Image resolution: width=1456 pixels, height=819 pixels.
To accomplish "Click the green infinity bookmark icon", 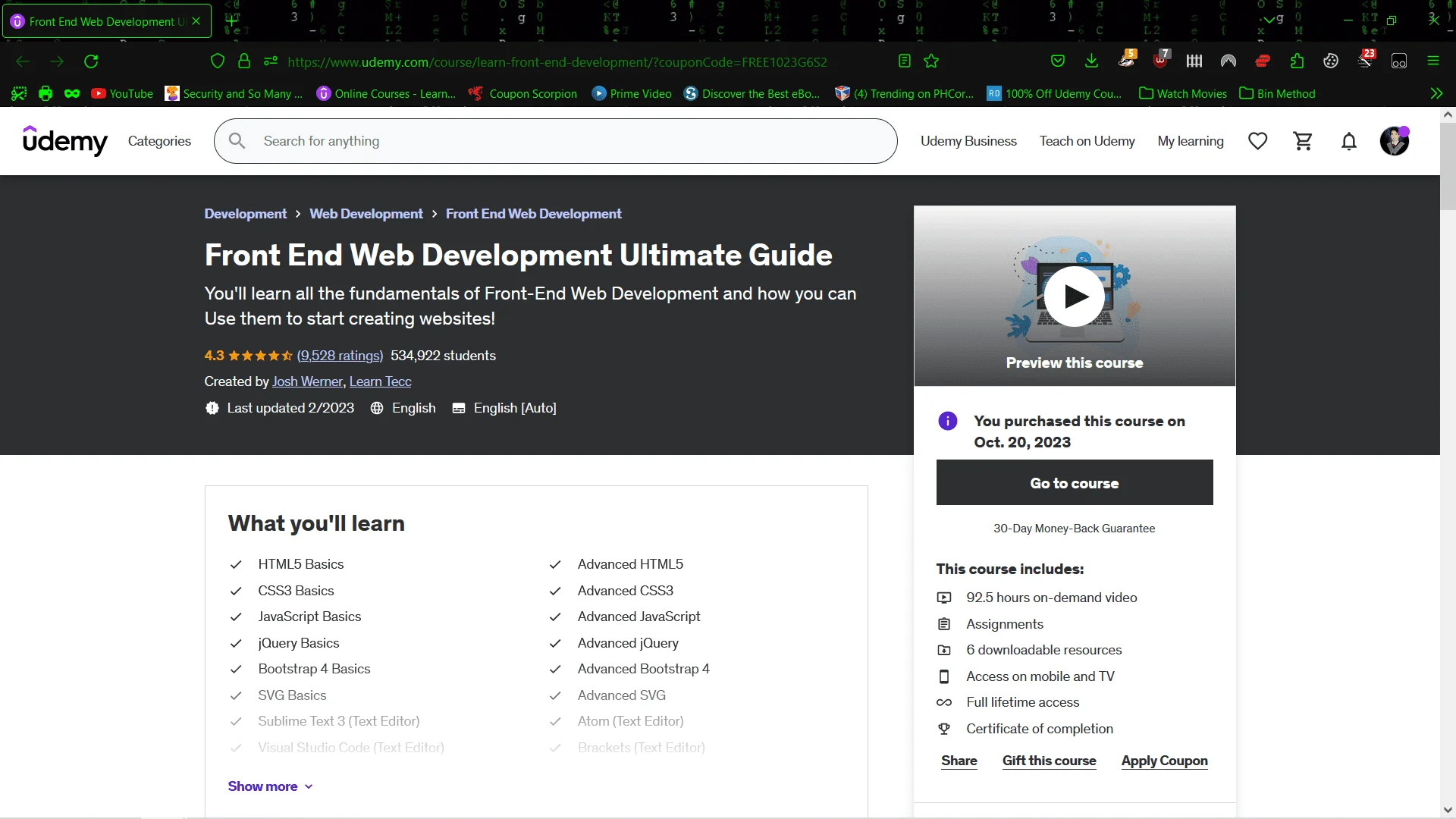I will click(72, 93).
